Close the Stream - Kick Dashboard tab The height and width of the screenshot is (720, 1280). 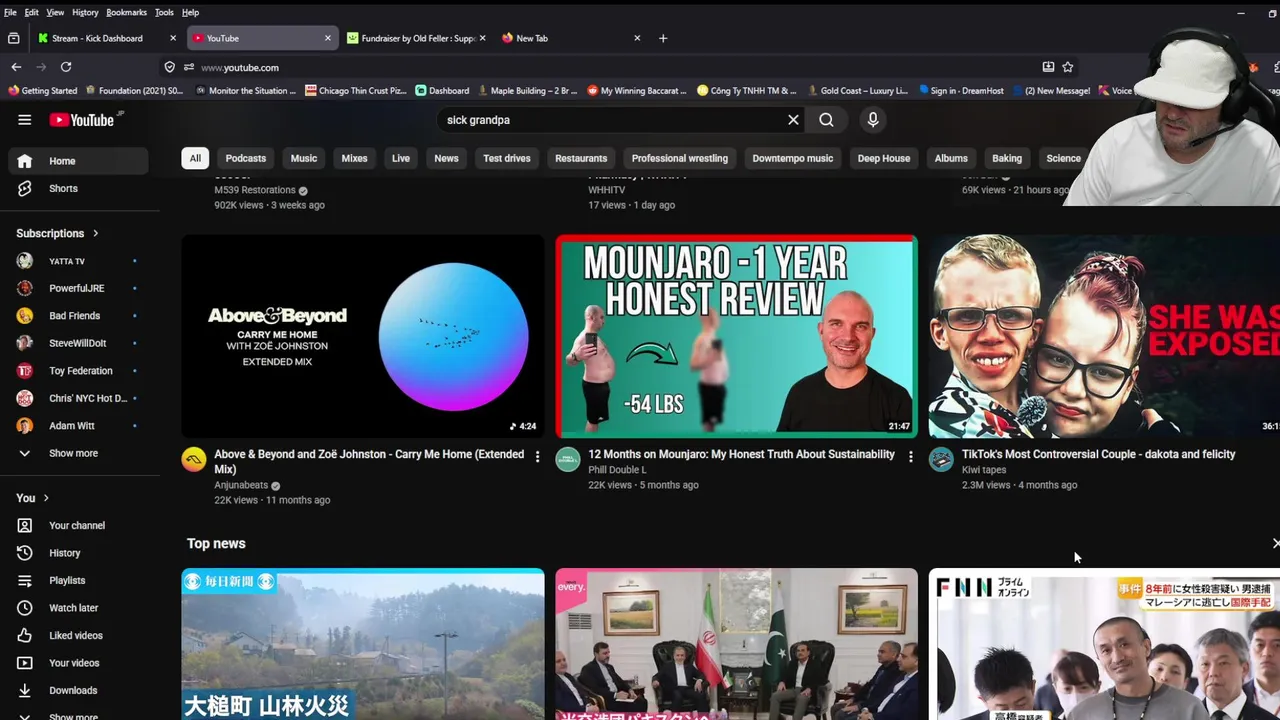tap(173, 38)
